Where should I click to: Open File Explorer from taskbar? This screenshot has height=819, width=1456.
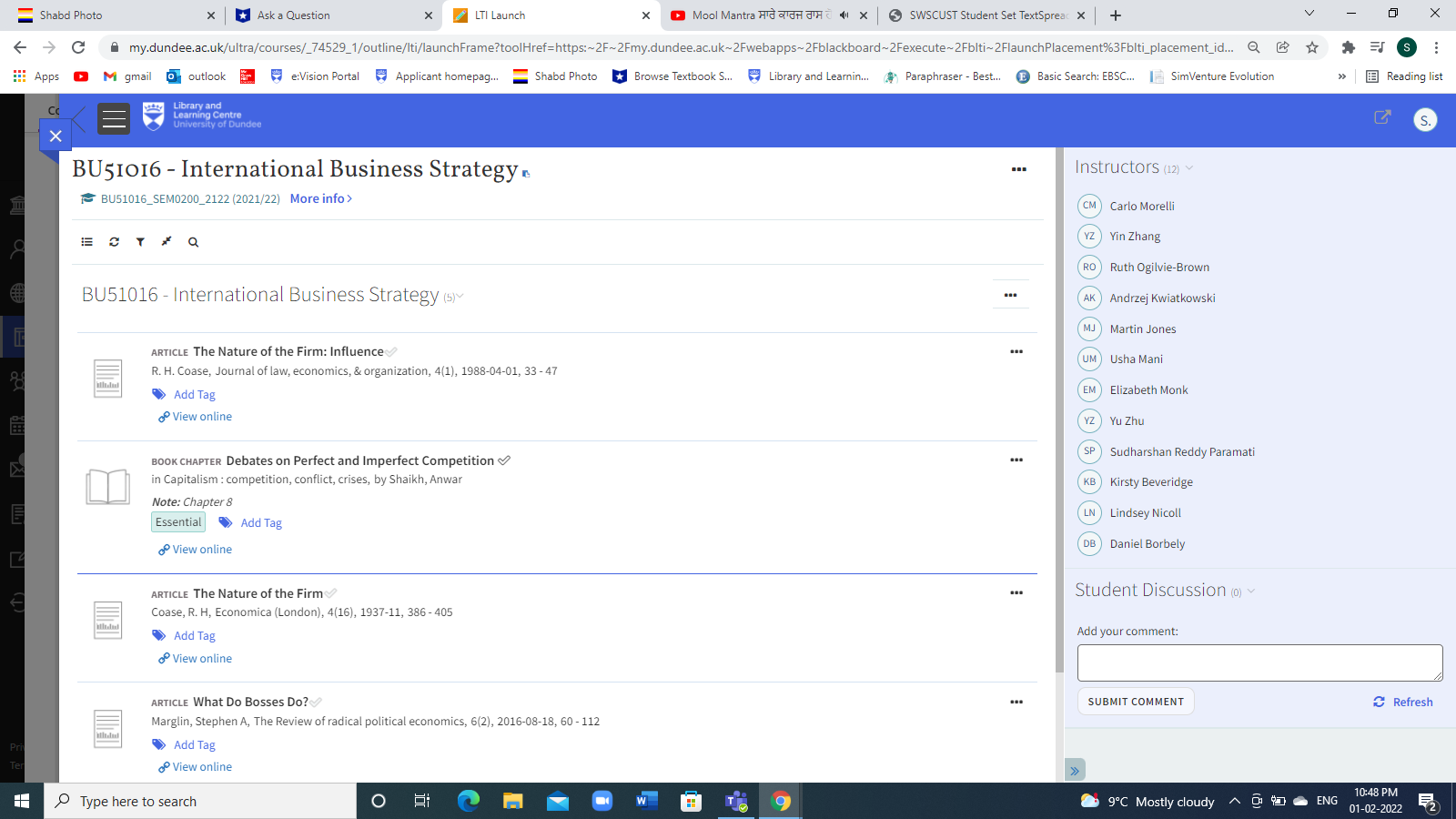point(513,801)
